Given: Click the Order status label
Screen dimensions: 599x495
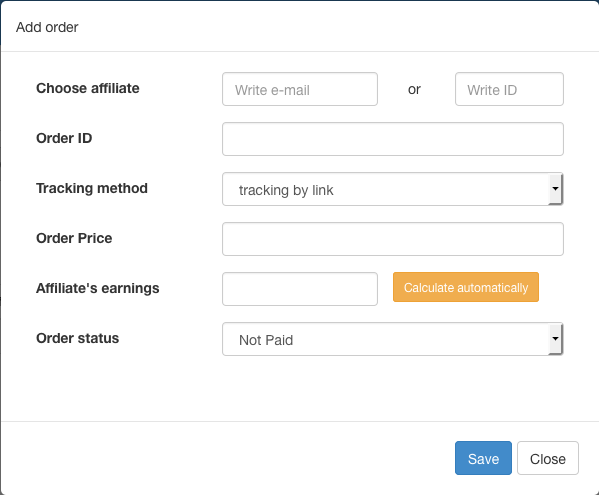Looking at the screenshot, I should coord(78,338).
